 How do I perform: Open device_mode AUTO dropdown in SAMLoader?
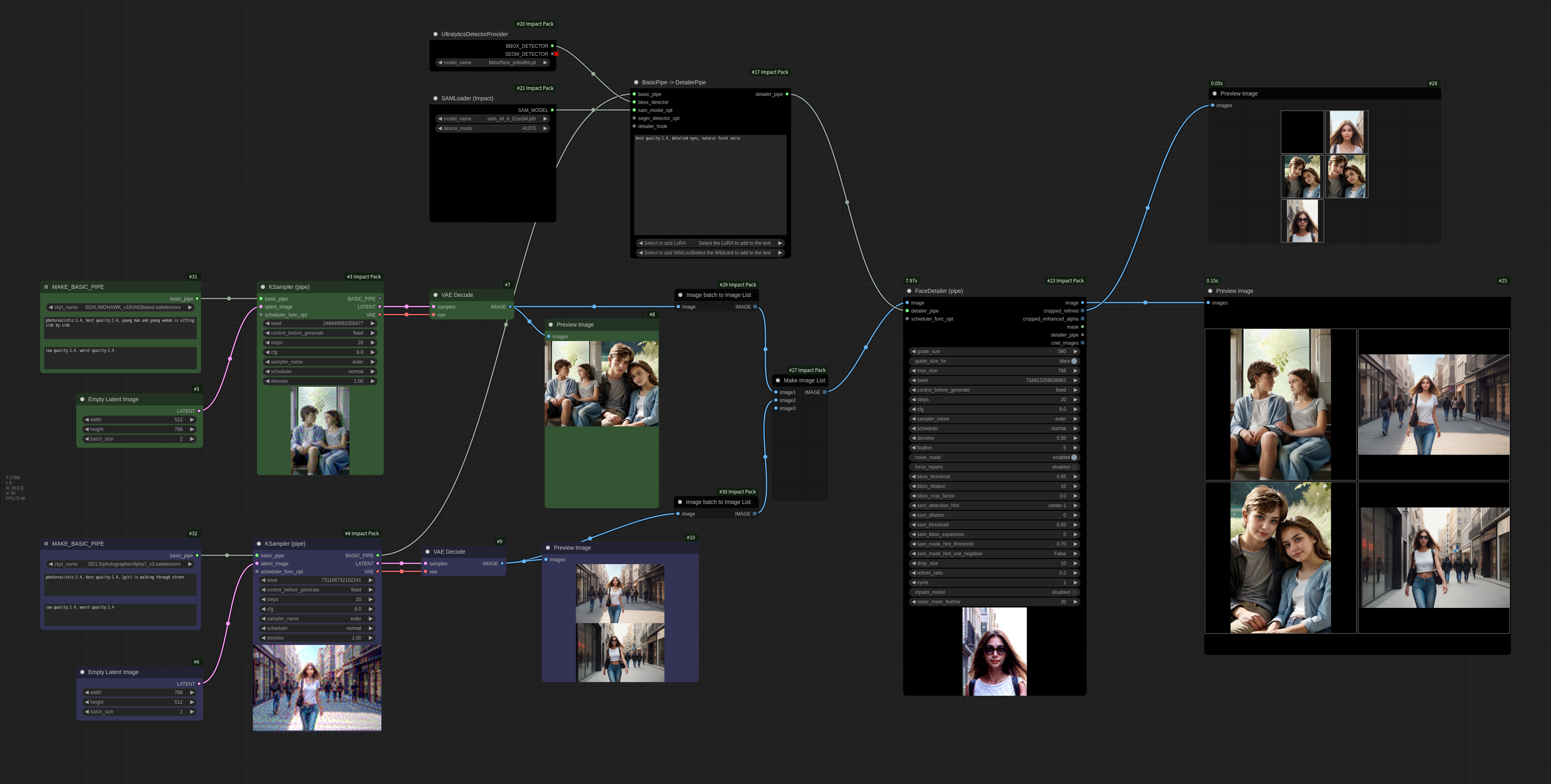click(x=493, y=129)
